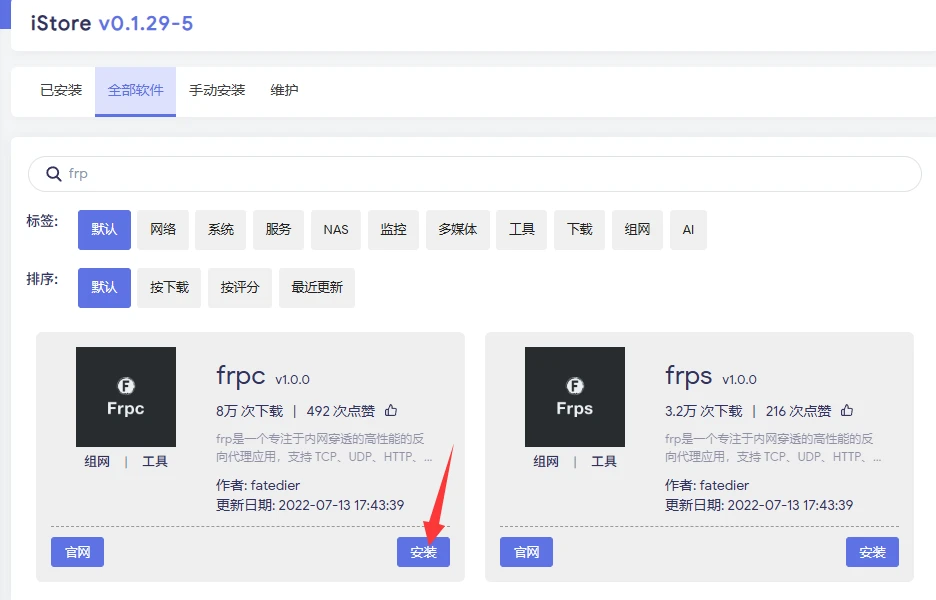Screen dimensions: 936x600
Task: Click the 492 次点赞 text
Action: point(341,411)
